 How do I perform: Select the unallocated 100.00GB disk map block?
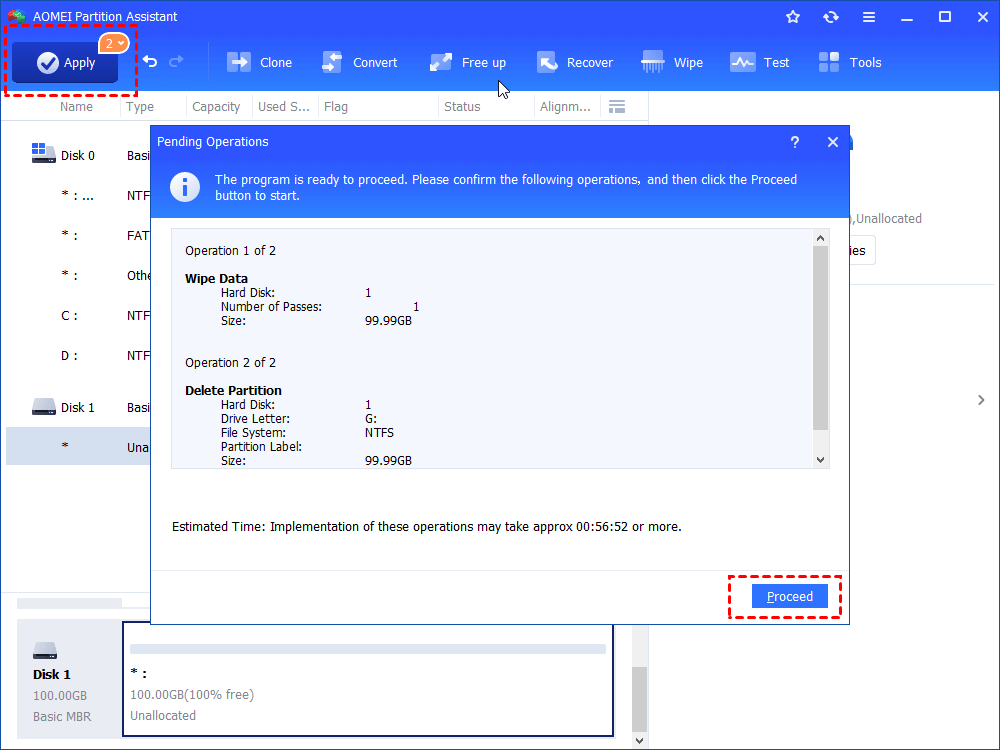[x=368, y=680]
